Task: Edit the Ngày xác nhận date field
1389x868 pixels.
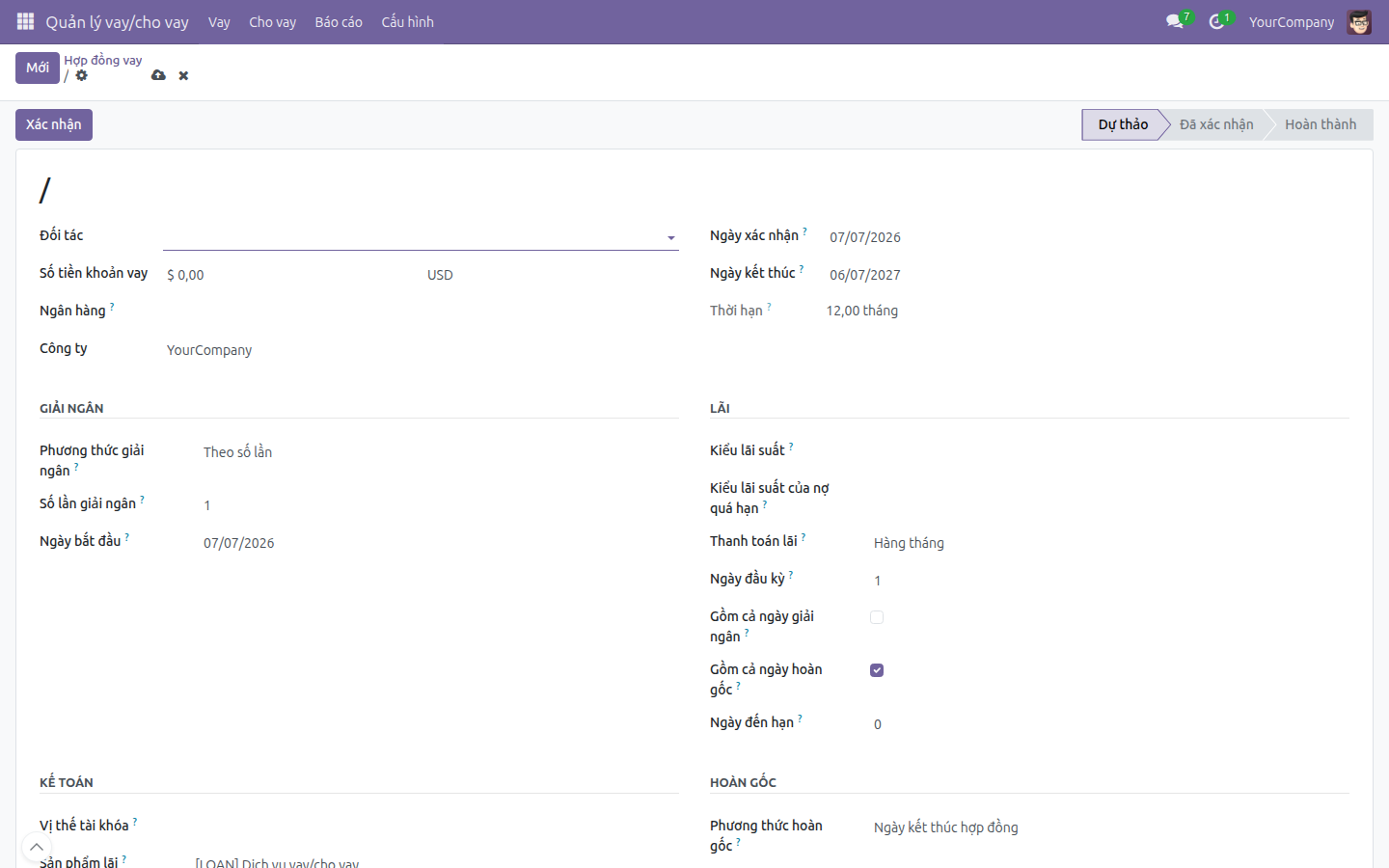Action: (1088, 237)
